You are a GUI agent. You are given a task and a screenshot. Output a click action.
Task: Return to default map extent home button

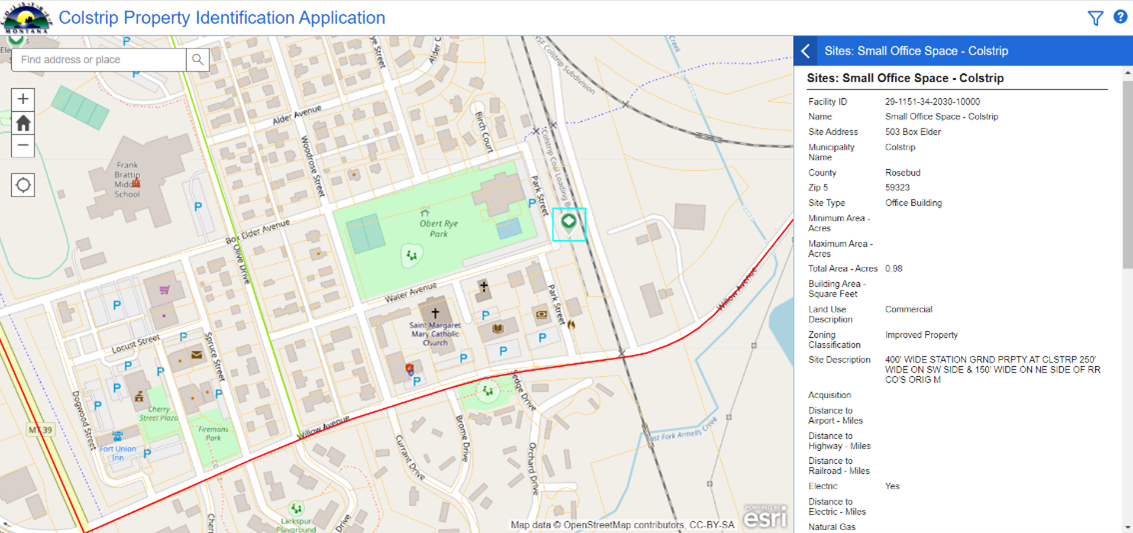pos(23,123)
